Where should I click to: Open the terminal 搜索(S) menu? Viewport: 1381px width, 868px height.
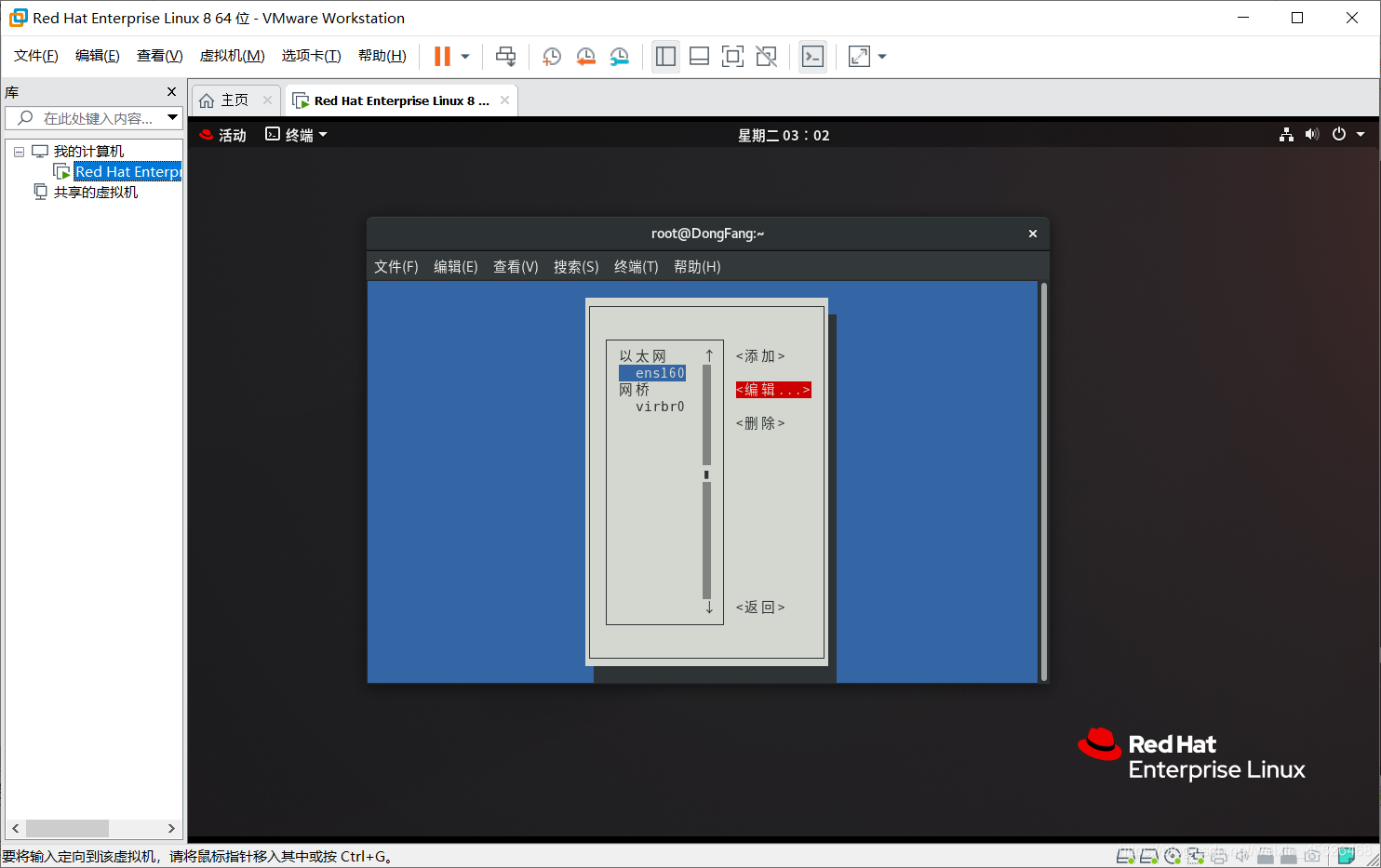(x=576, y=267)
